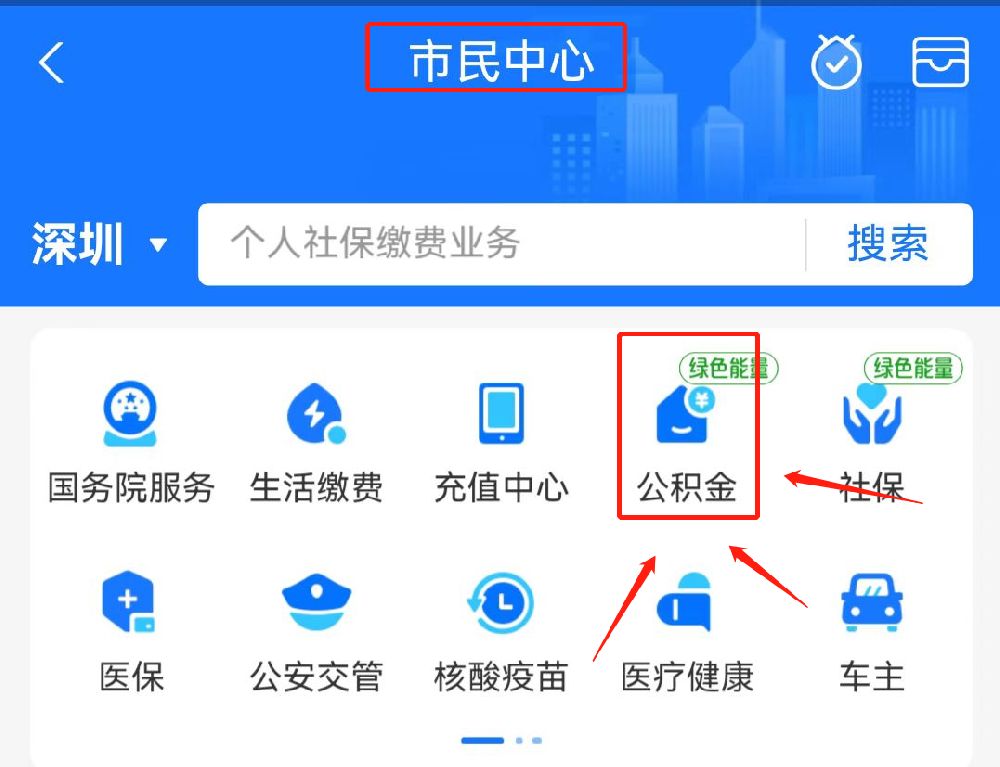Click the 搜索 search button
This screenshot has height=767, width=1000.
click(x=888, y=244)
